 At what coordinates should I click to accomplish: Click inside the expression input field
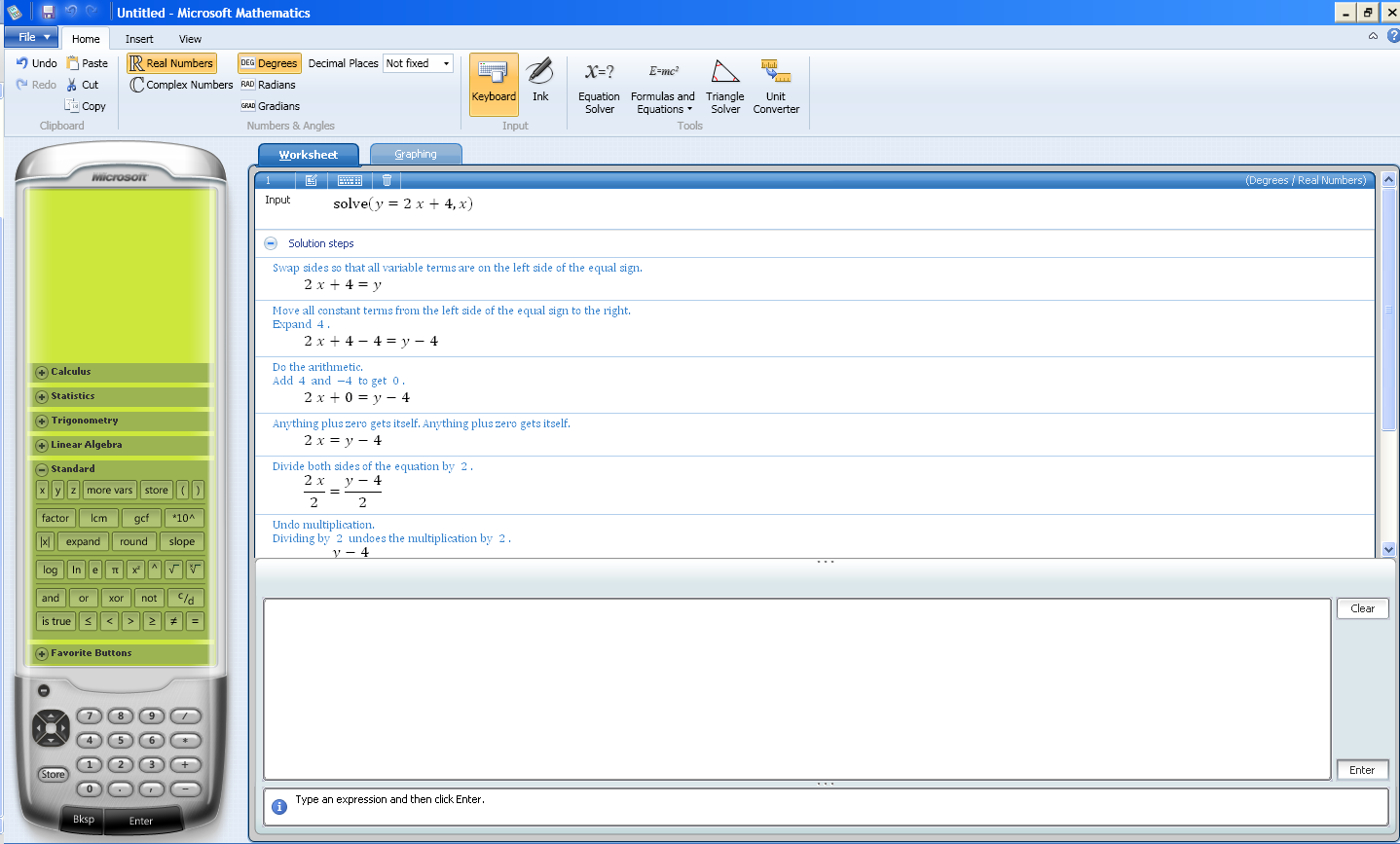[796, 689]
